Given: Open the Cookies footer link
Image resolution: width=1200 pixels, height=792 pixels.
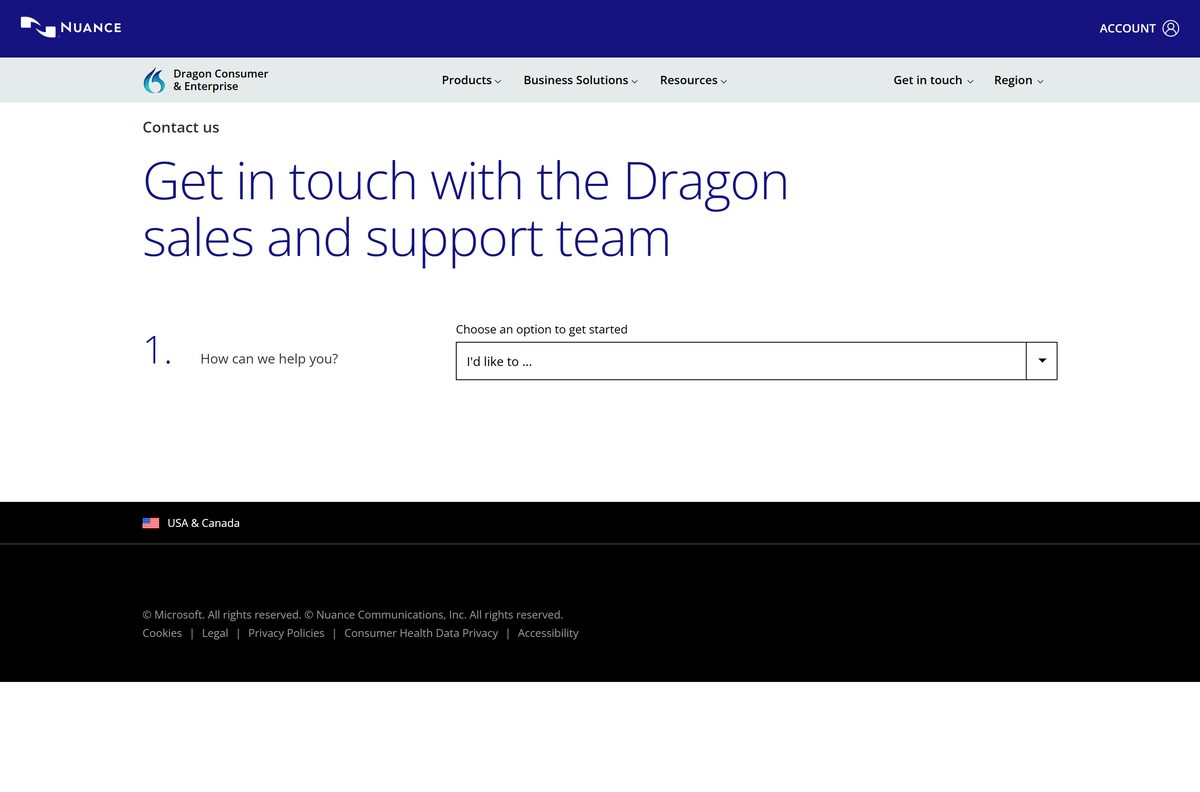Looking at the screenshot, I should pos(162,633).
